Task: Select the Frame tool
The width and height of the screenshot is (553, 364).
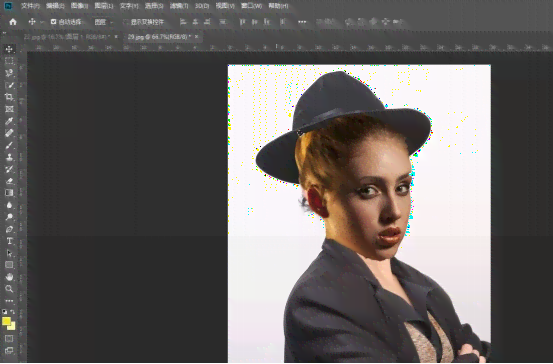Action: [x=9, y=109]
